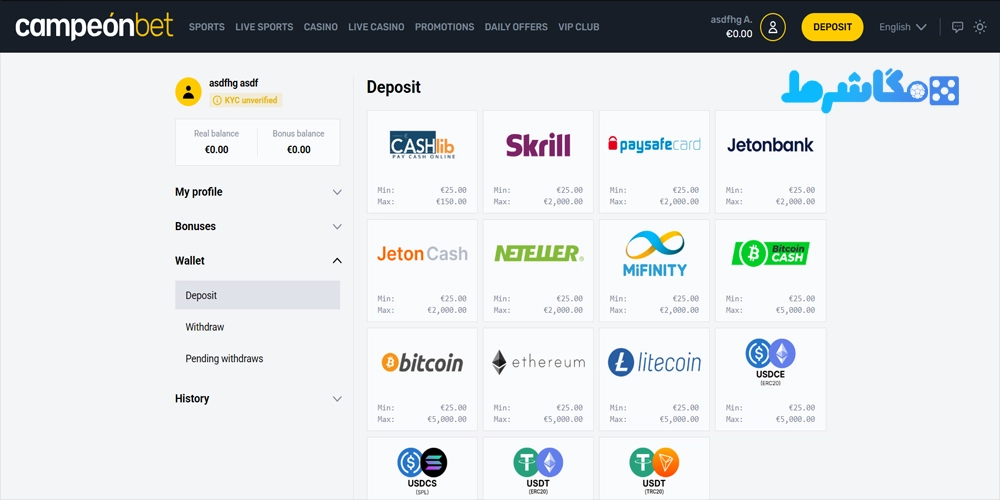Expand the History section
Screen dimensions: 1000x500
[x=258, y=399]
